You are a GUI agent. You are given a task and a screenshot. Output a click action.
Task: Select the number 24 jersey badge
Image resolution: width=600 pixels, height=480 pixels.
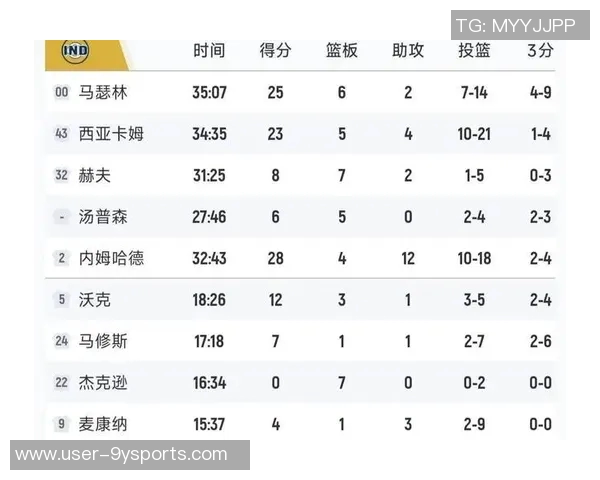click(x=62, y=341)
